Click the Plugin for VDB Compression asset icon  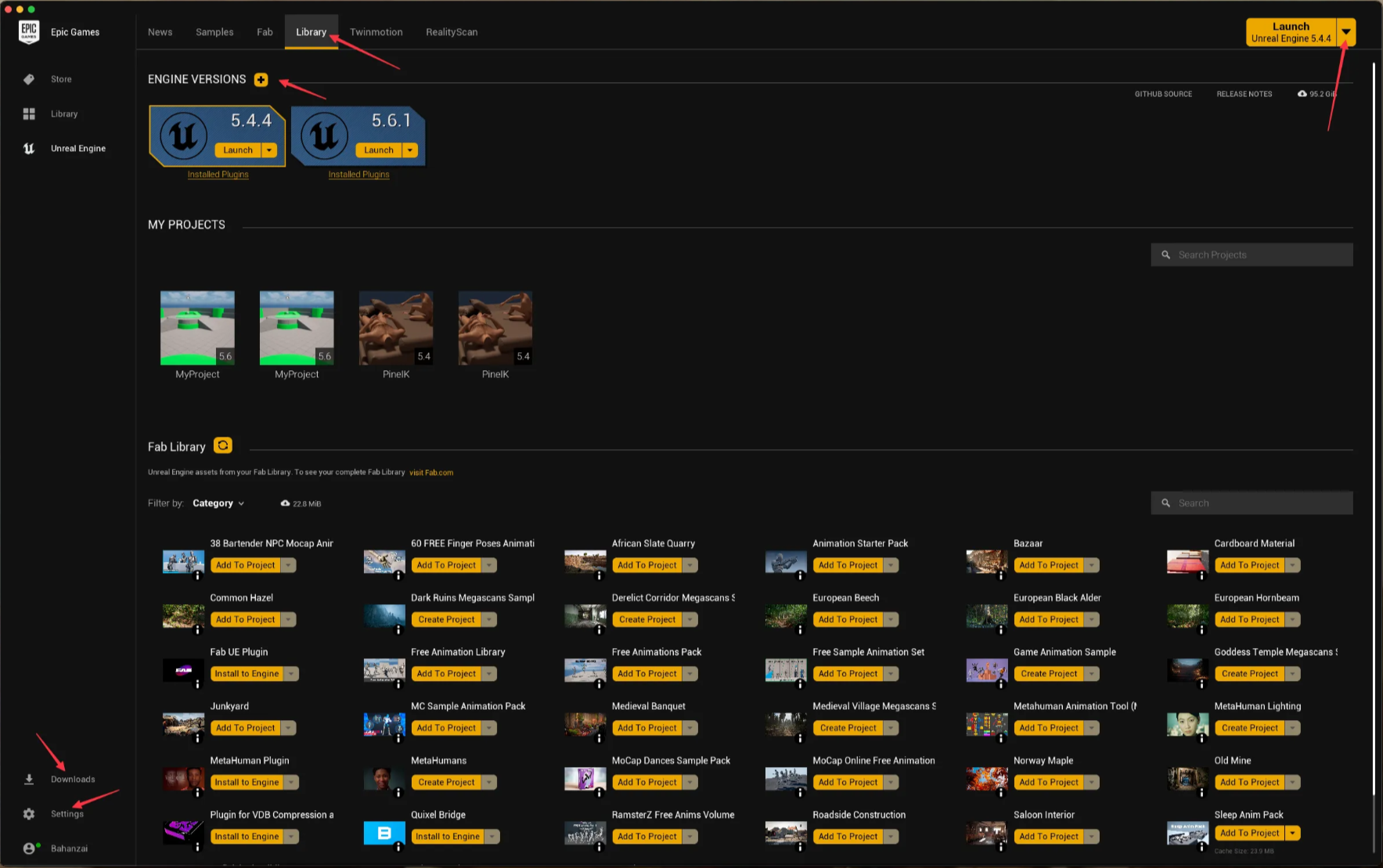pyautogui.click(x=183, y=832)
